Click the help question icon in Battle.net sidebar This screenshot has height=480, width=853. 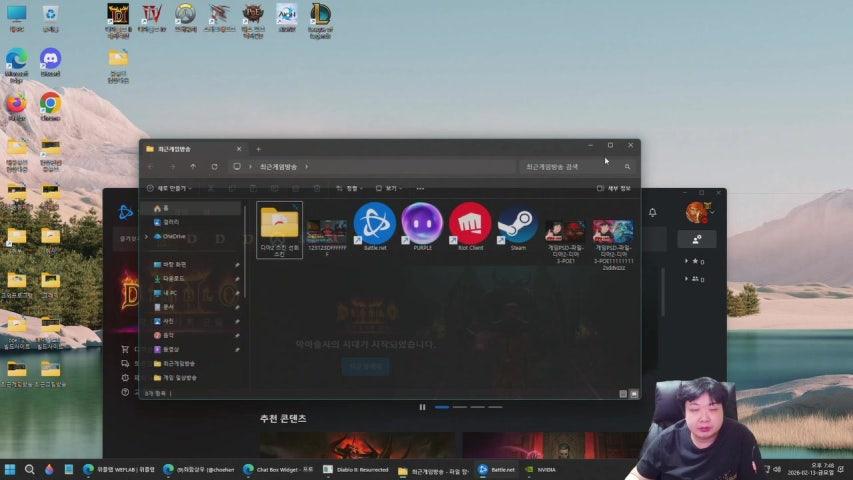(x=125, y=392)
